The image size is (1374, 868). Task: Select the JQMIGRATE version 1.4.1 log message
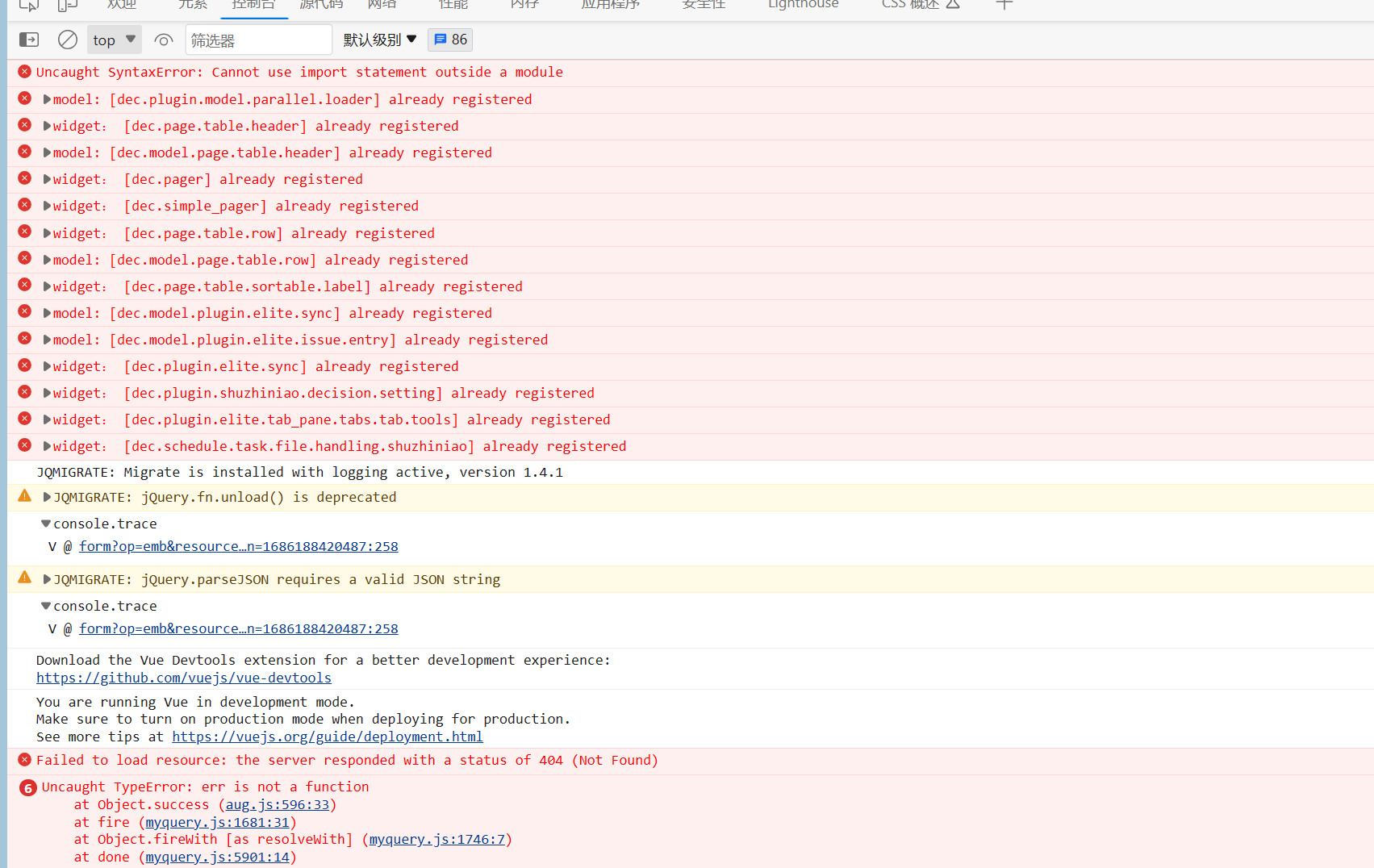click(299, 472)
